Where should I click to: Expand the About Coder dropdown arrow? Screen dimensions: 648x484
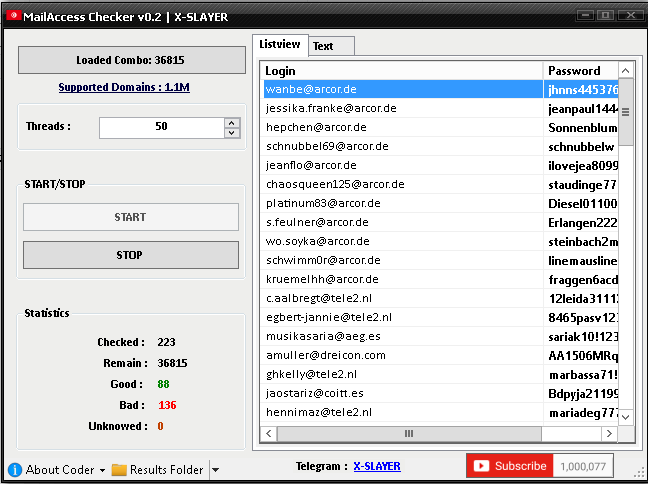click(102, 470)
